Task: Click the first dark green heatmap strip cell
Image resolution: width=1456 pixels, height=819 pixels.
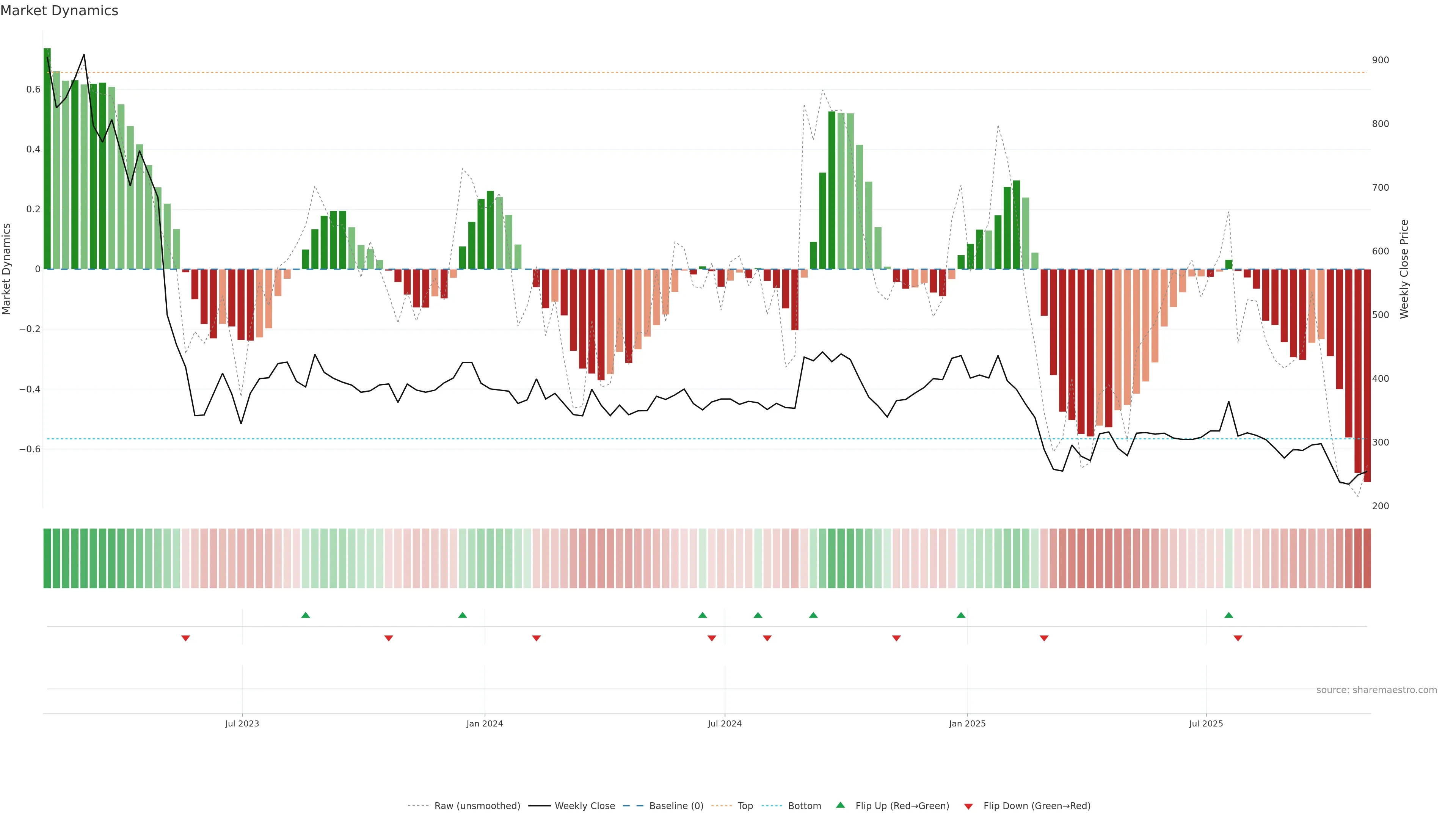Action: pos(47,558)
